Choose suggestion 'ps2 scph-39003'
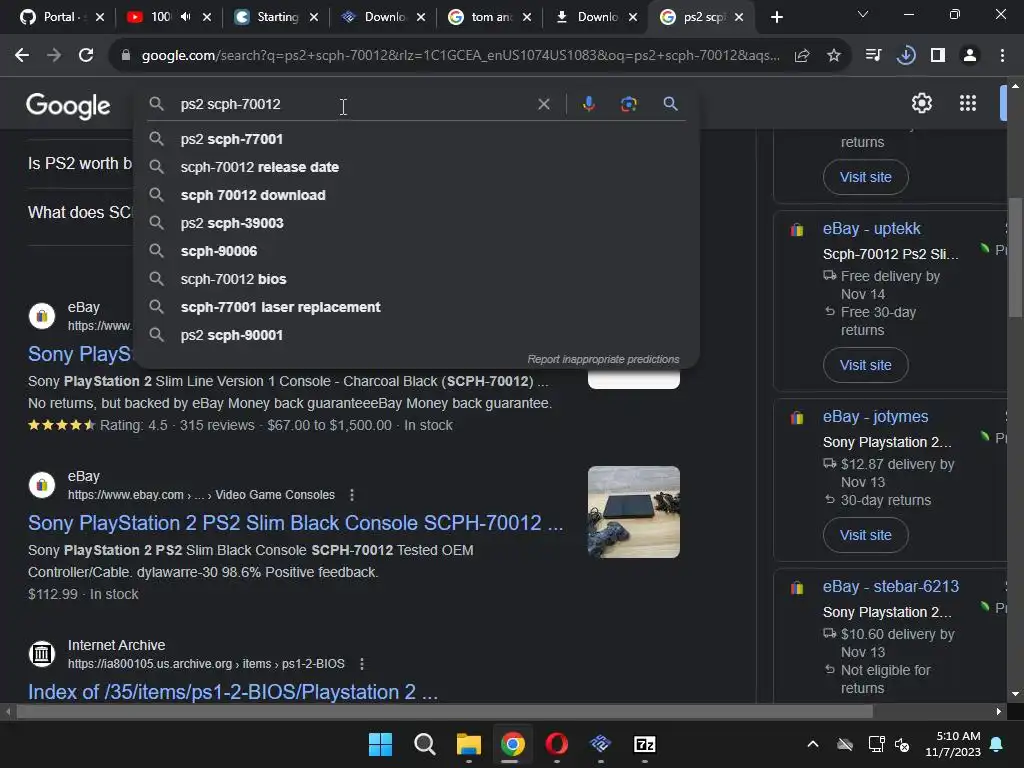 click(x=416, y=223)
